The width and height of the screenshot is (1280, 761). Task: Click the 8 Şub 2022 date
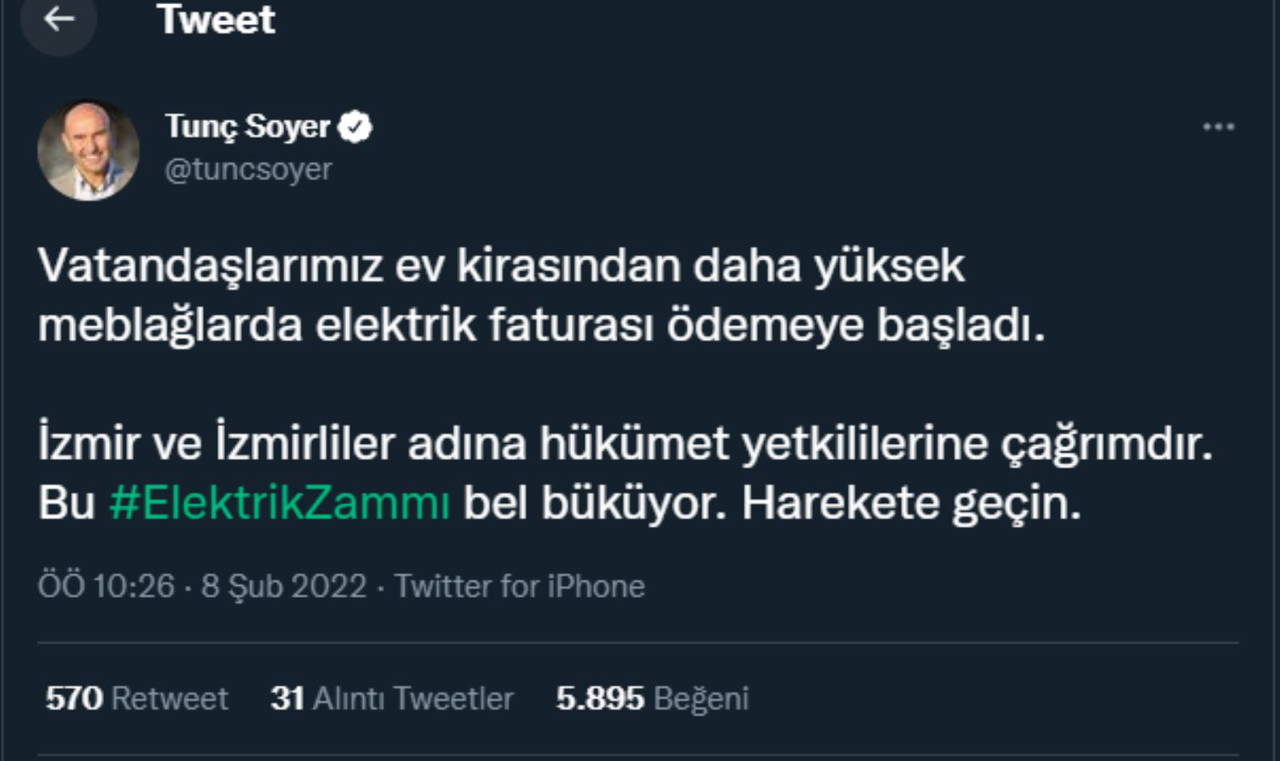coord(284,585)
